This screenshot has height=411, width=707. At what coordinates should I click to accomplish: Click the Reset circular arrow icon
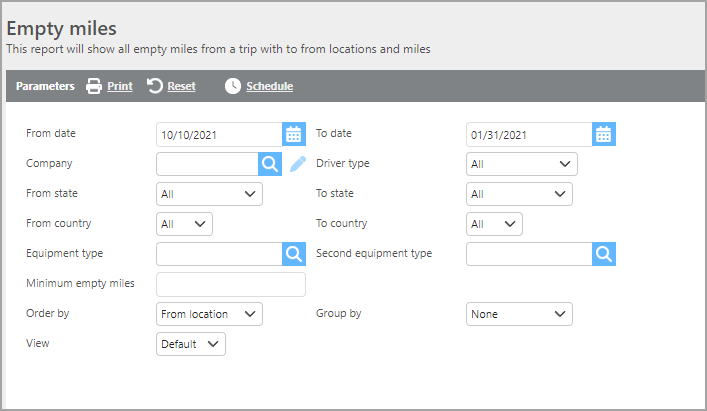tap(155, 86)
